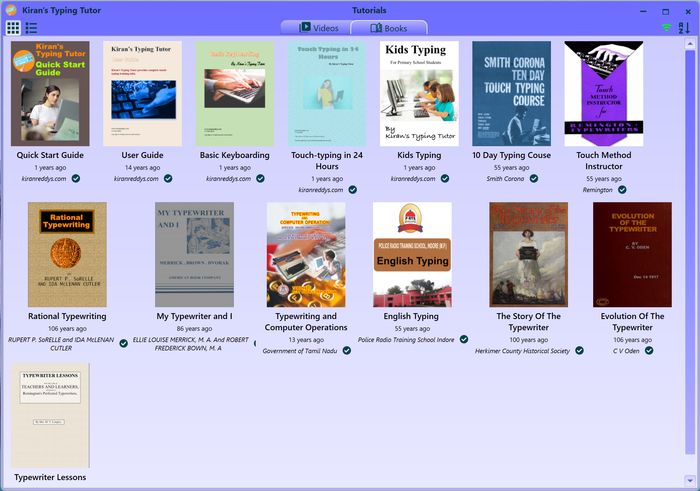Click the User Guide title
The image size is (700, 491).
(142, 155)
